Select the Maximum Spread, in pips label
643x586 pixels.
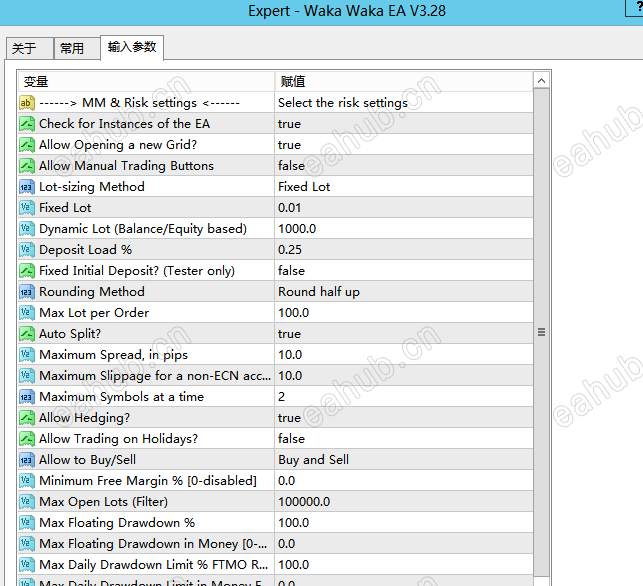(x=114, y=355)
